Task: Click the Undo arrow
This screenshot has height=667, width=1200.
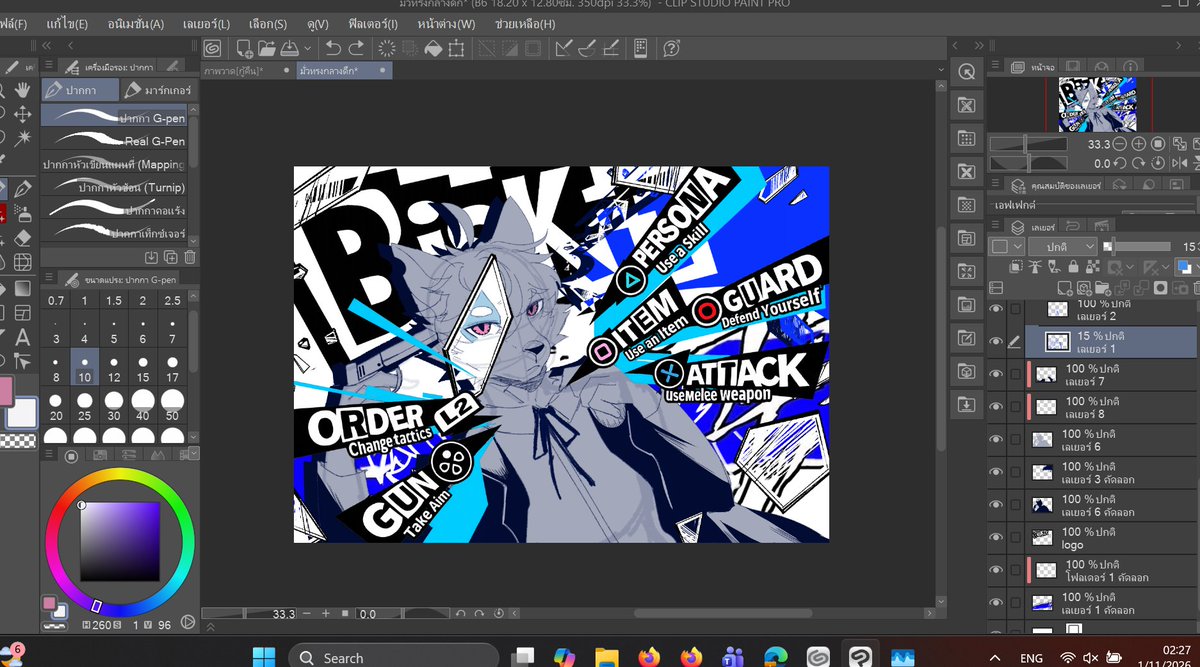Action: click(333, 48)
